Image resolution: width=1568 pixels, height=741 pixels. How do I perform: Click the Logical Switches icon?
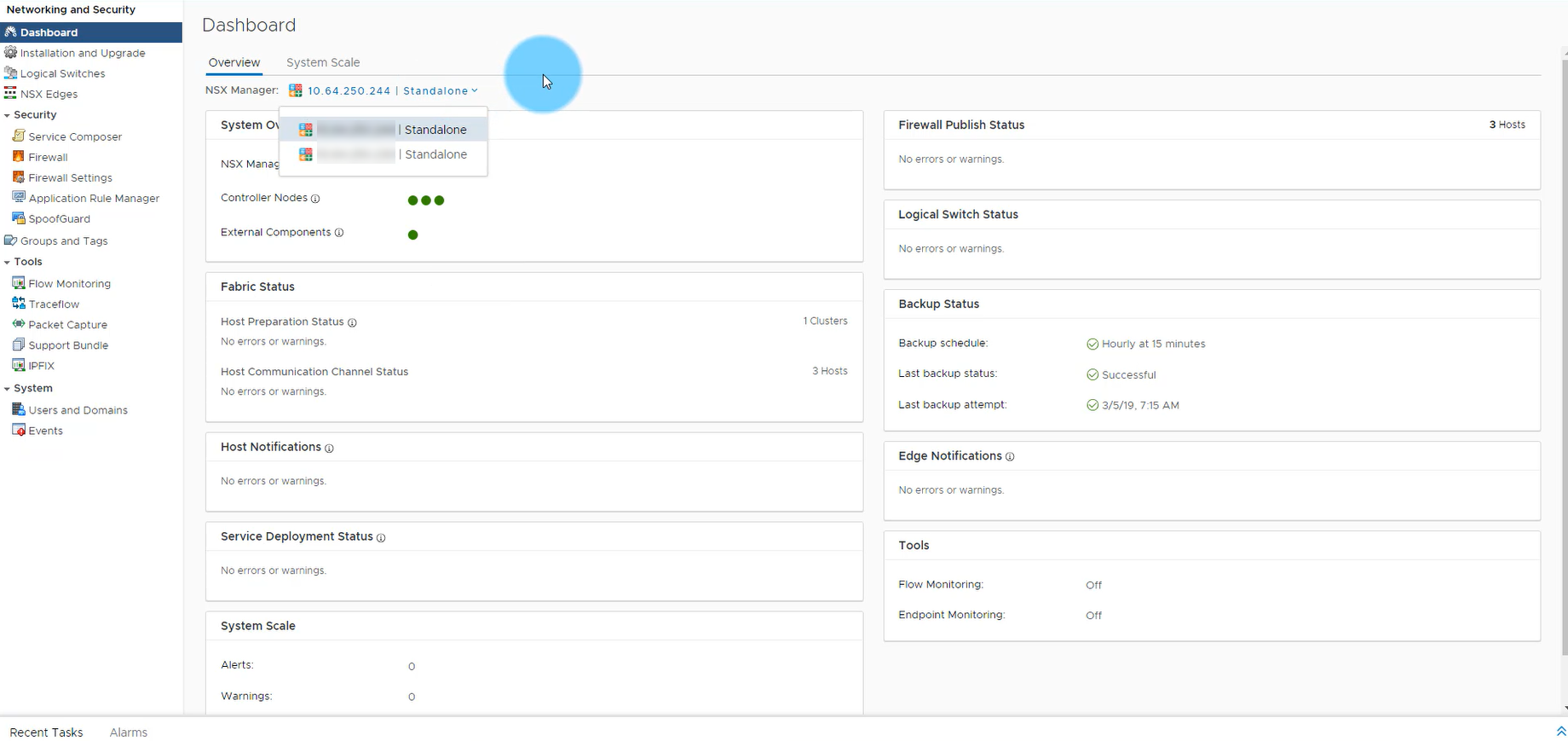tap(10, 73)
